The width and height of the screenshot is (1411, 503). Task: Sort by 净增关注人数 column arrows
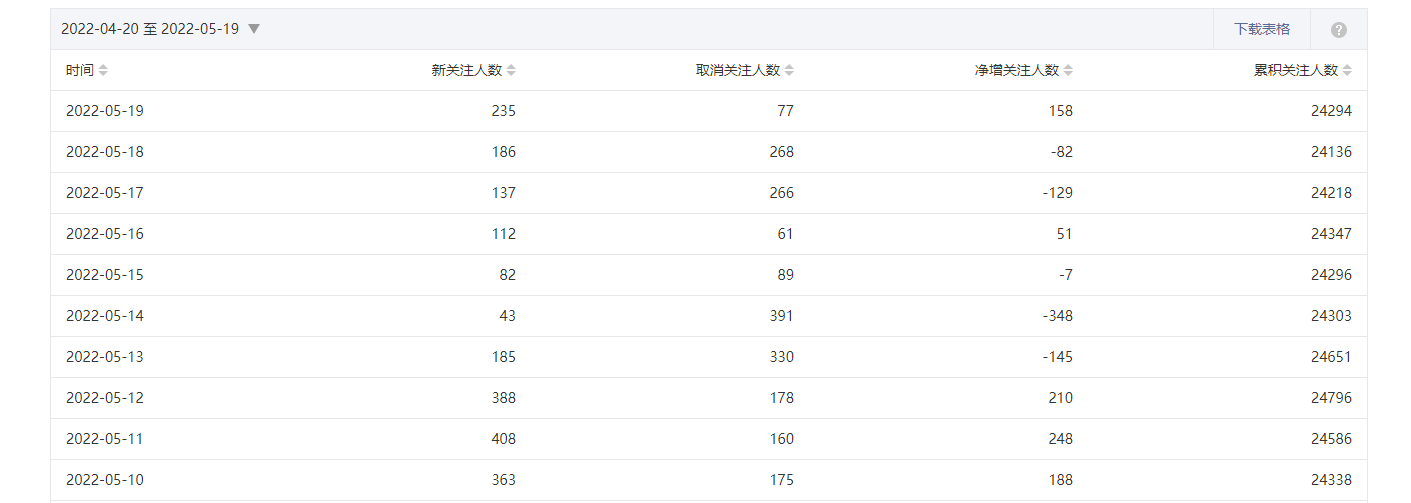1068,70
